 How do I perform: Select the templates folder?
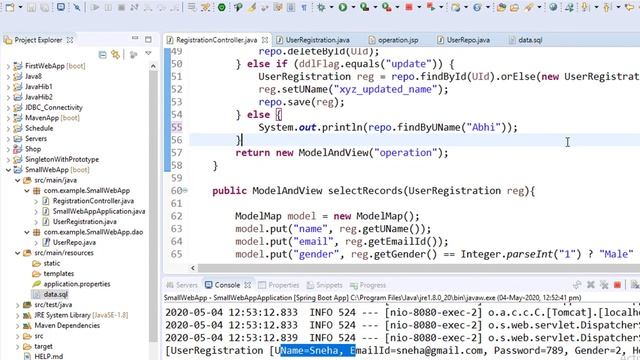click(59, 273)
